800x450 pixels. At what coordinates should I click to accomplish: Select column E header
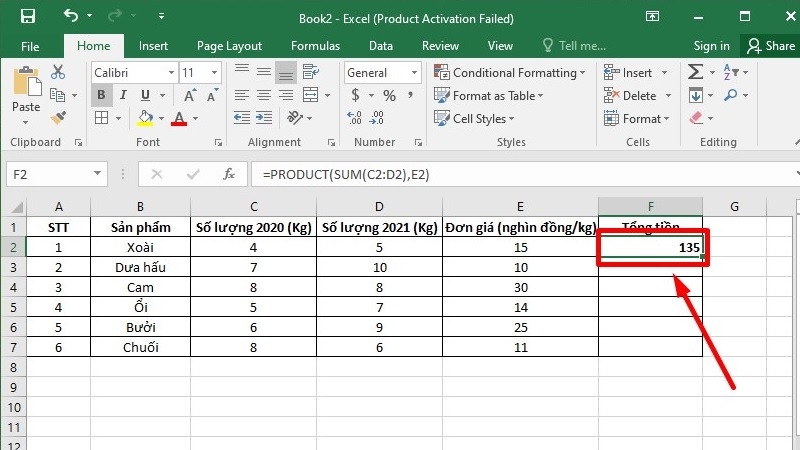tap(520, 206)
